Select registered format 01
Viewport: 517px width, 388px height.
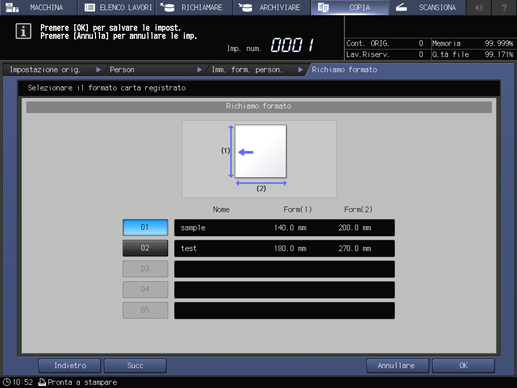145,227
